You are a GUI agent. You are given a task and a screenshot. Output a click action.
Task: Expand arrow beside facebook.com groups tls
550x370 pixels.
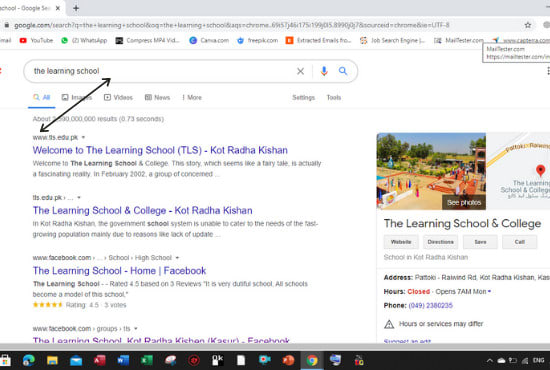pos(136,329)
